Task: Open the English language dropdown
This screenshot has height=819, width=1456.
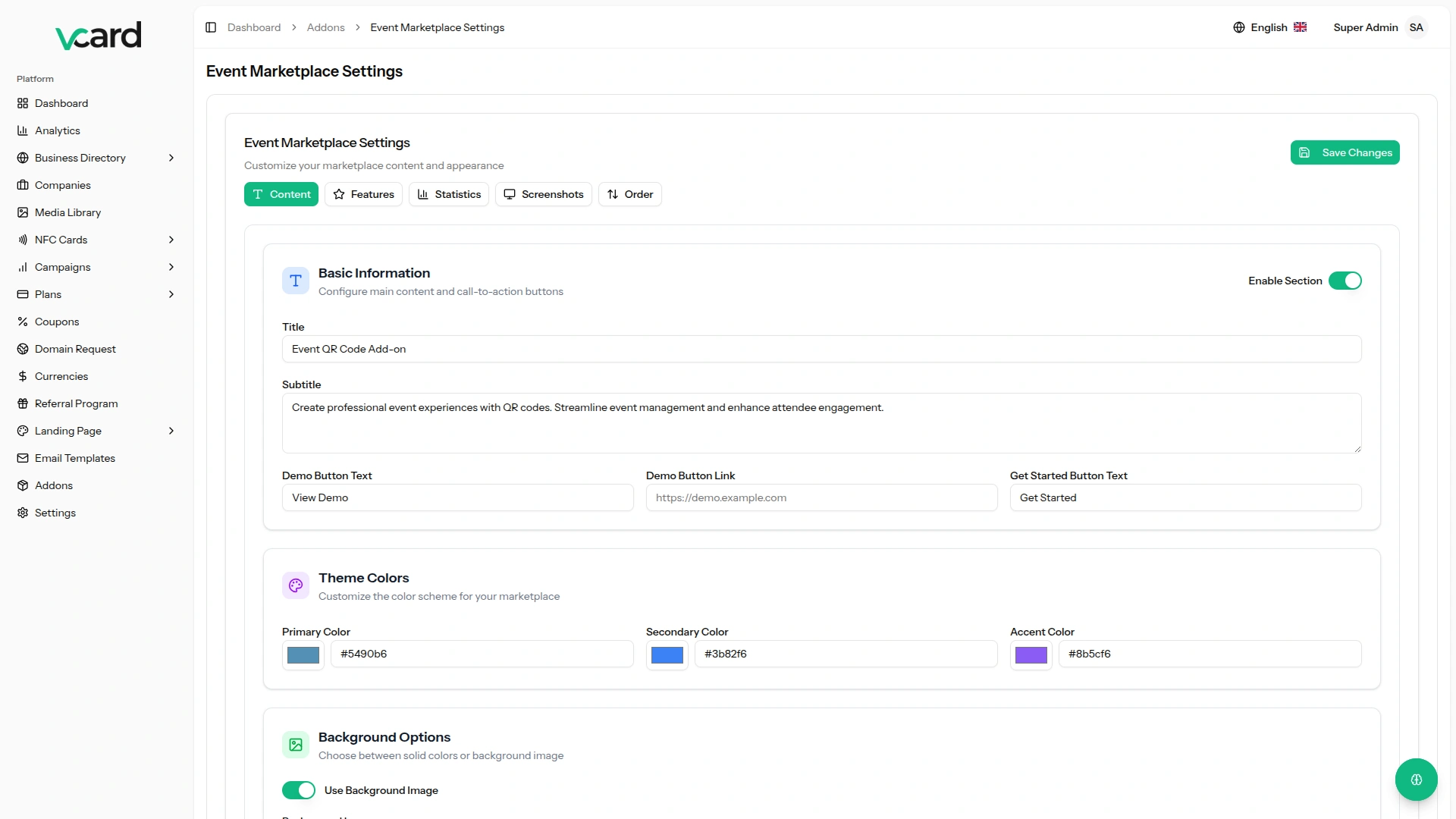Action: click(1270, 27)
